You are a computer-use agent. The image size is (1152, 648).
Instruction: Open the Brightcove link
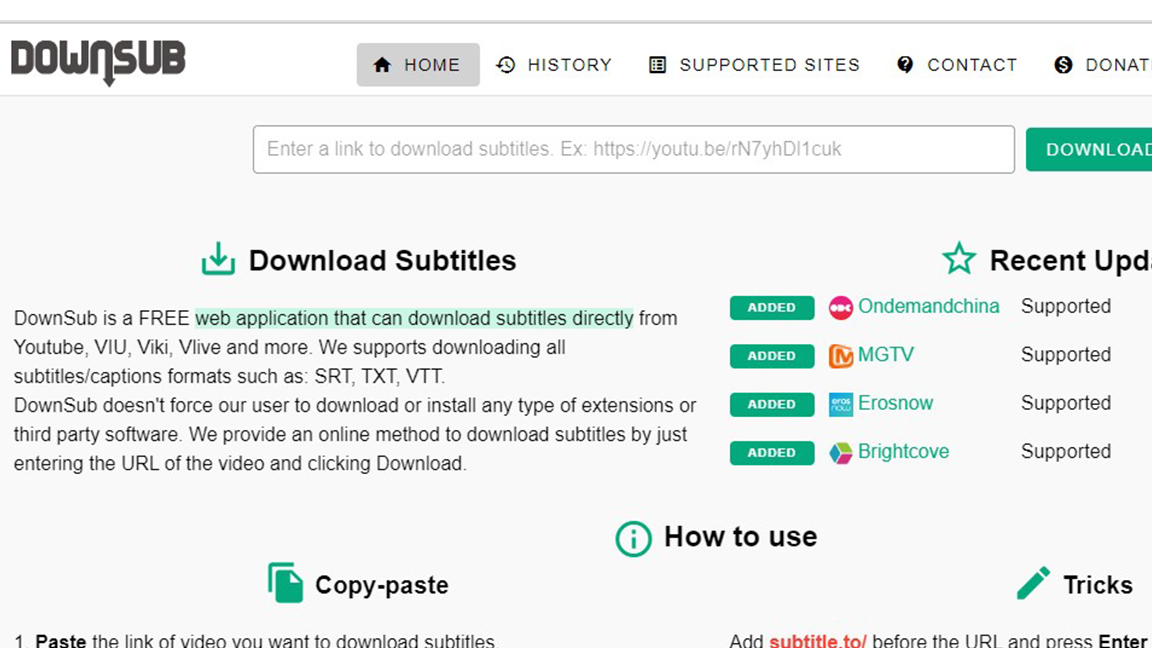click(904, 452)
